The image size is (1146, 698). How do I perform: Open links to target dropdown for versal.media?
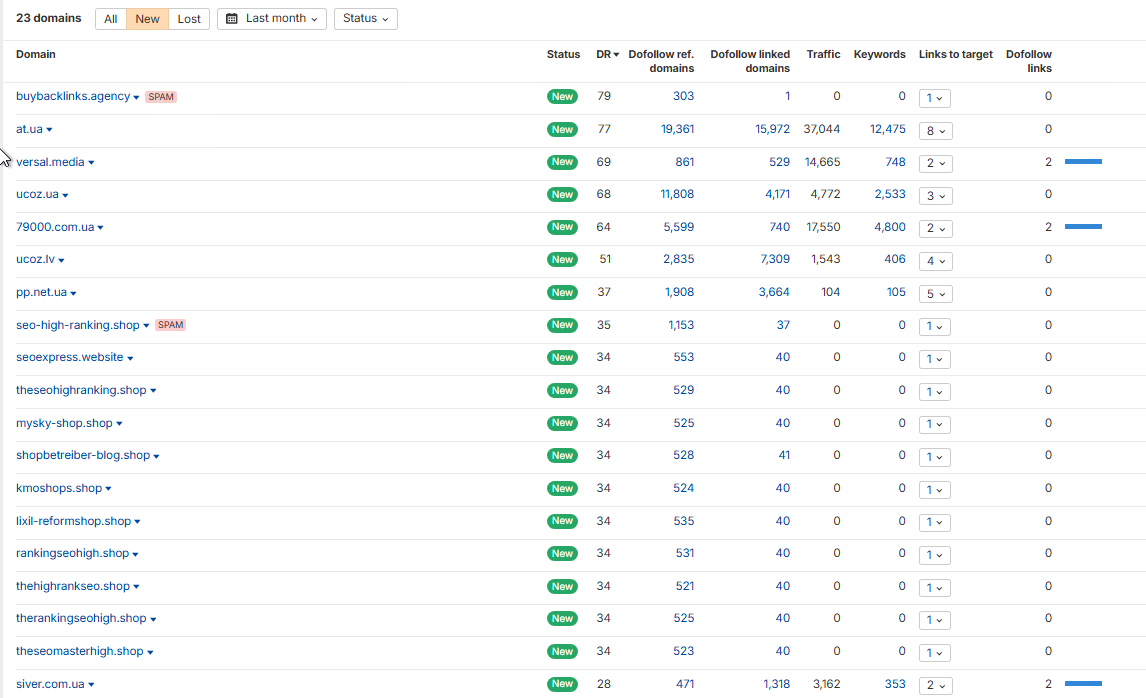pos(935,163)
